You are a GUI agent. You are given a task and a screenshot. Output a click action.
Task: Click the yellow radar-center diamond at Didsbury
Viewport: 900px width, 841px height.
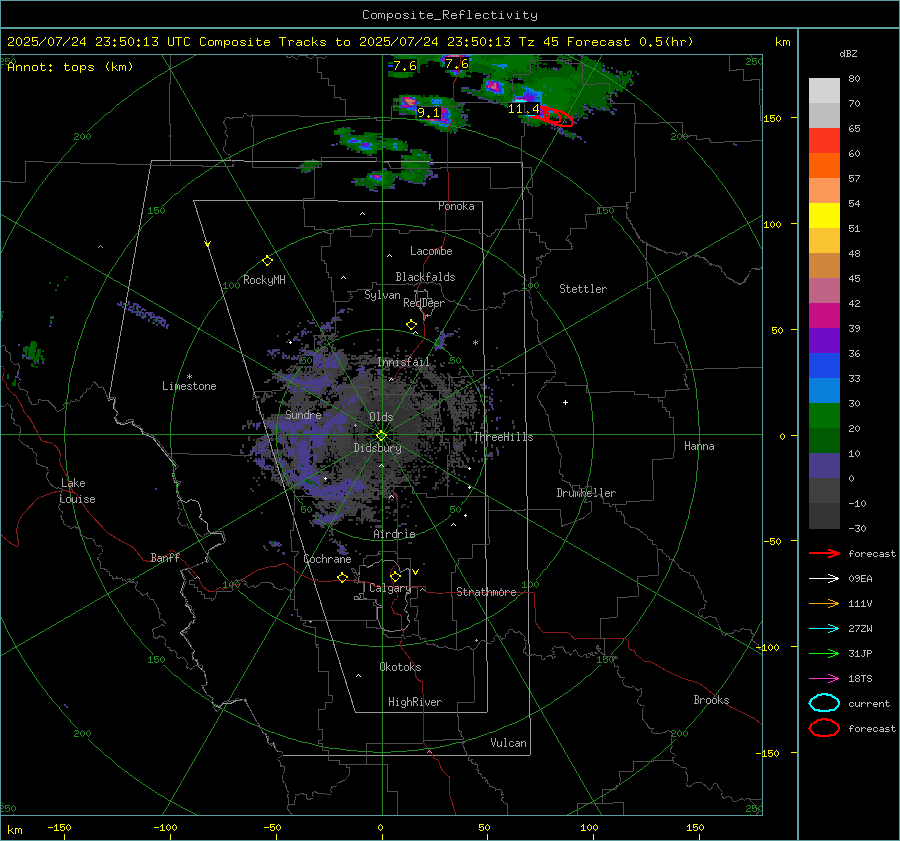click(x=381, y=436)
